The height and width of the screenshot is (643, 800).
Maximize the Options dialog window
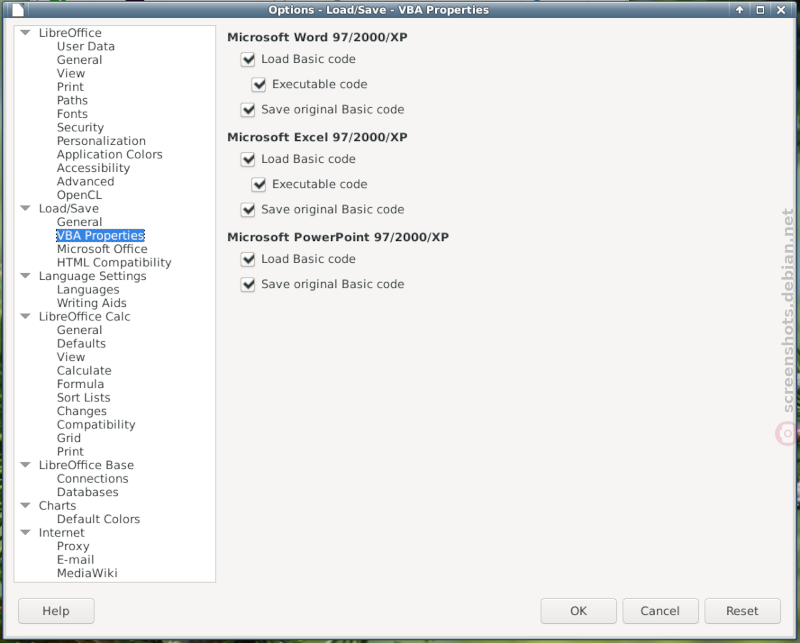click(760, 10)
